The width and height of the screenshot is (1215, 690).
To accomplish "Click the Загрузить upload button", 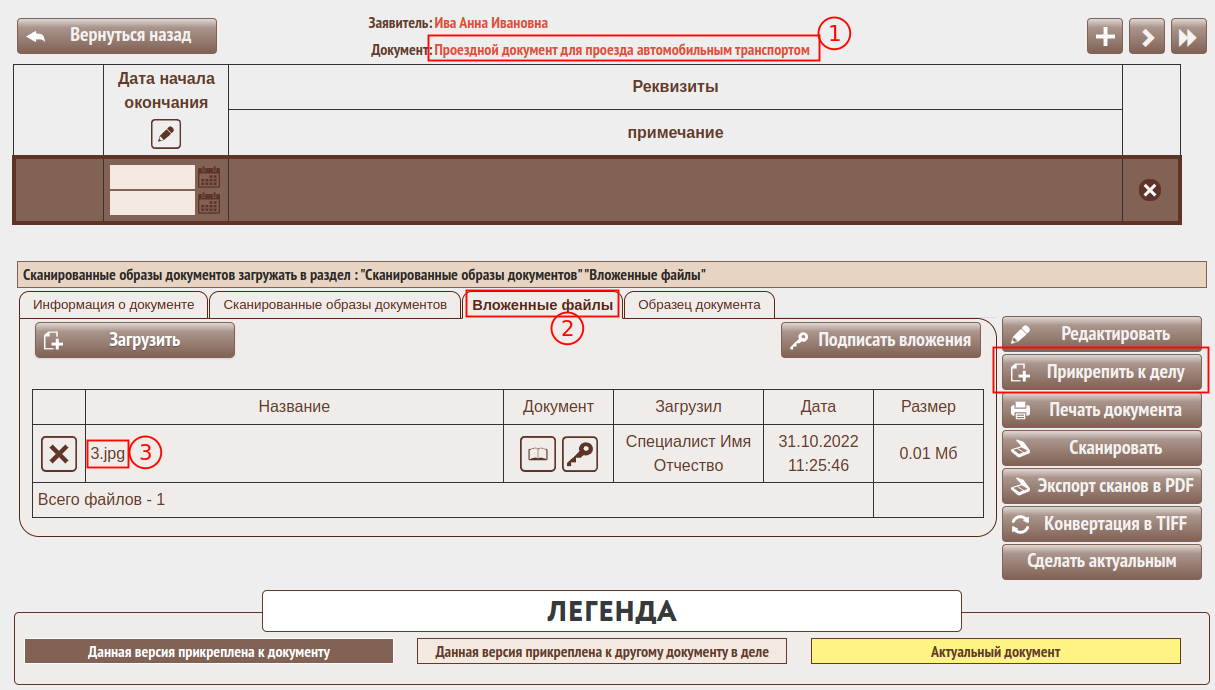I will [x=135, y=340].
